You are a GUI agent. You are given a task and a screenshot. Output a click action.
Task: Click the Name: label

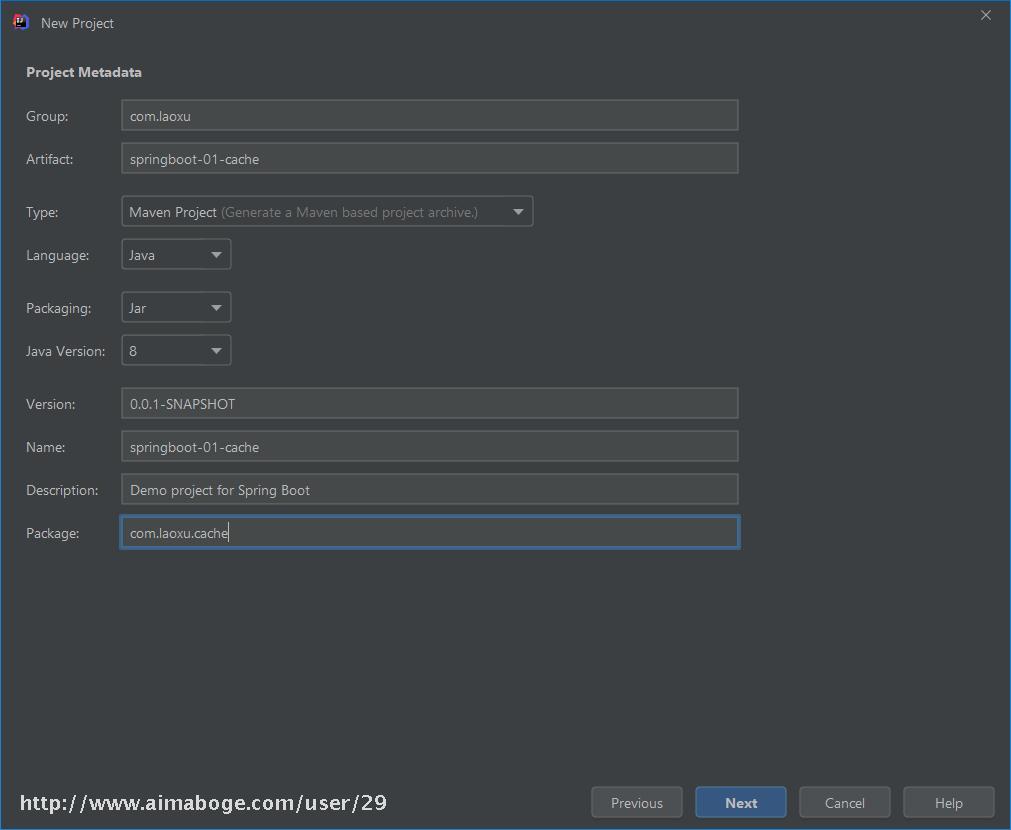click(45, 448)
